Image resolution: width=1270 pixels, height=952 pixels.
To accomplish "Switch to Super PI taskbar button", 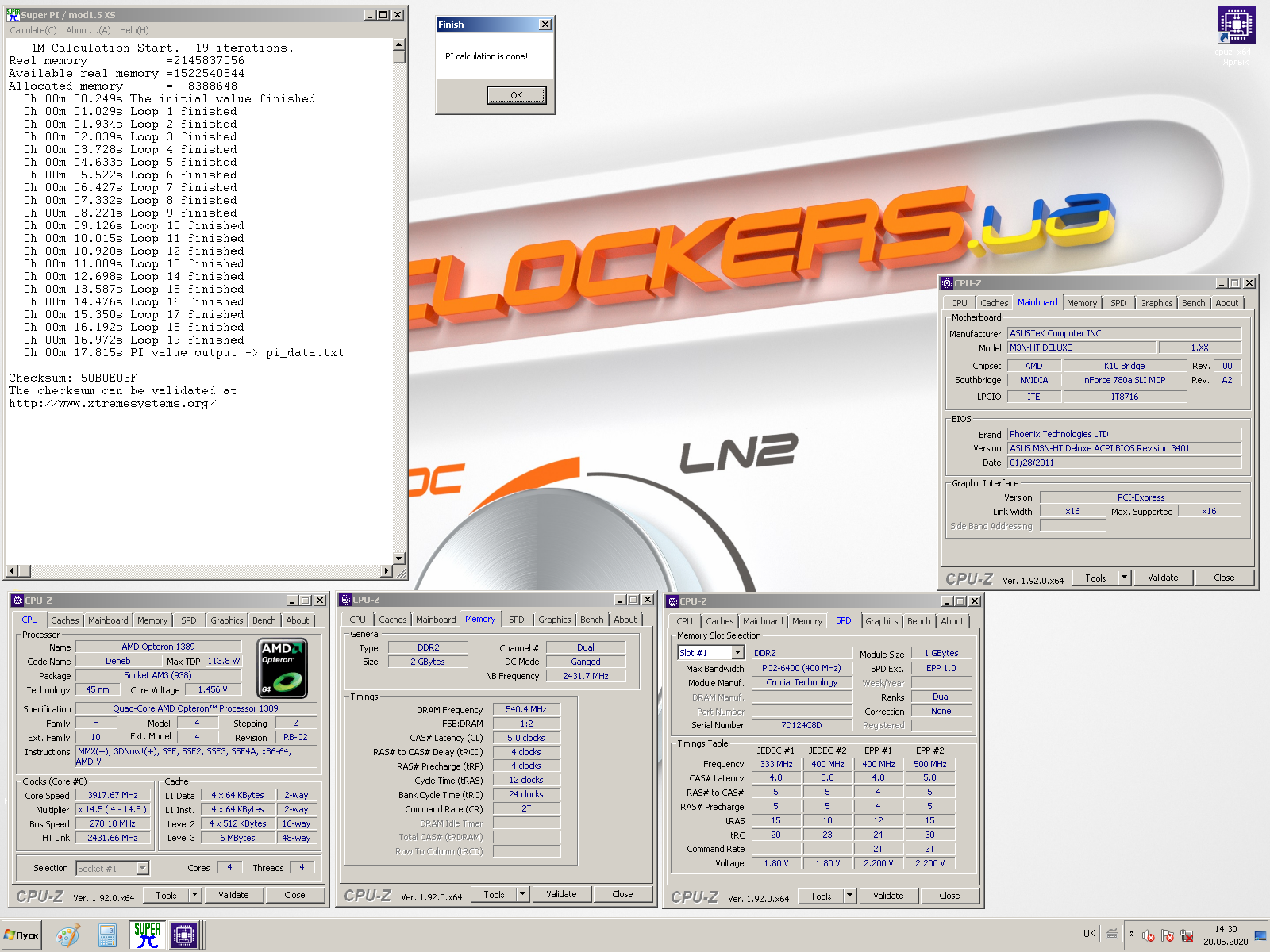I will click(147, 935).
